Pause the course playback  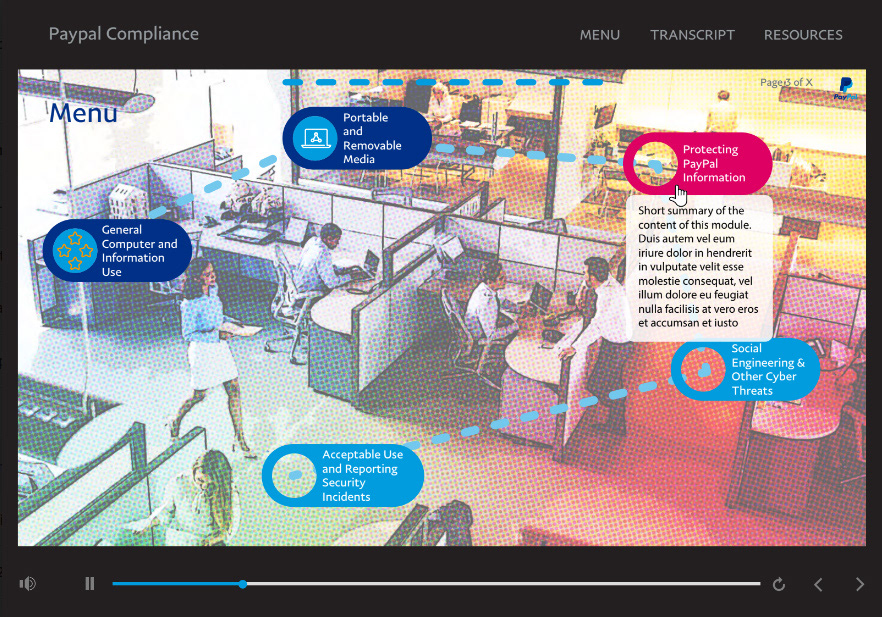coord(89,584)
